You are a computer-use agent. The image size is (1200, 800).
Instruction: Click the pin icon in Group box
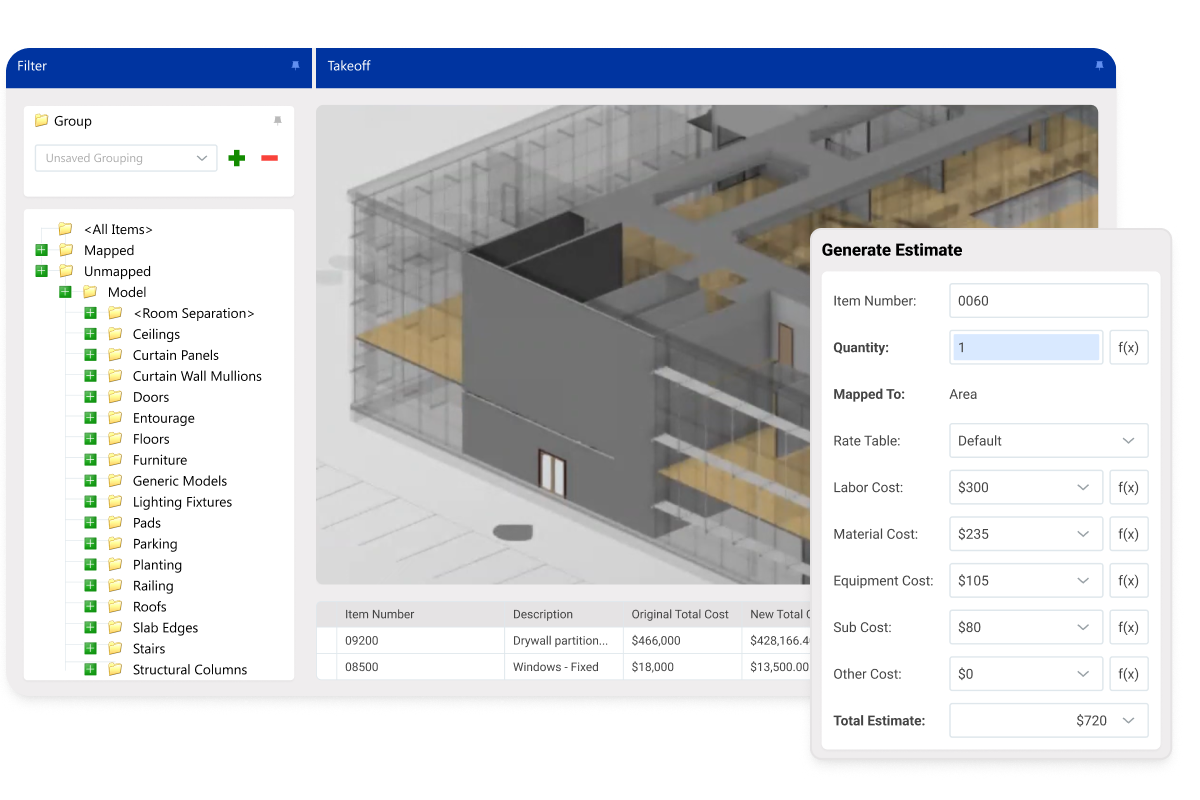(x=278, y=121)
